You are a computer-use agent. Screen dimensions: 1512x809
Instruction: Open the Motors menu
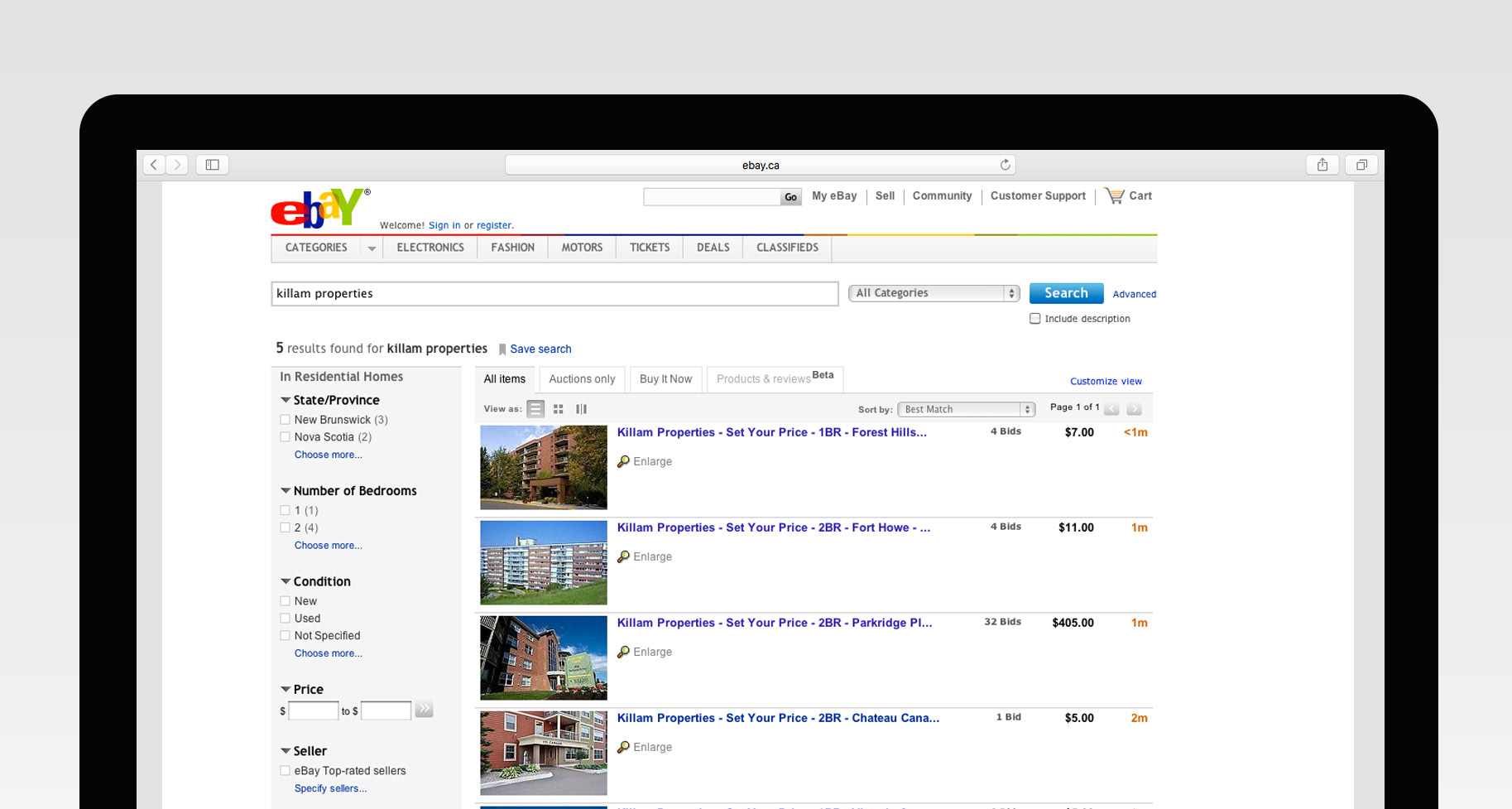point(582,248)
